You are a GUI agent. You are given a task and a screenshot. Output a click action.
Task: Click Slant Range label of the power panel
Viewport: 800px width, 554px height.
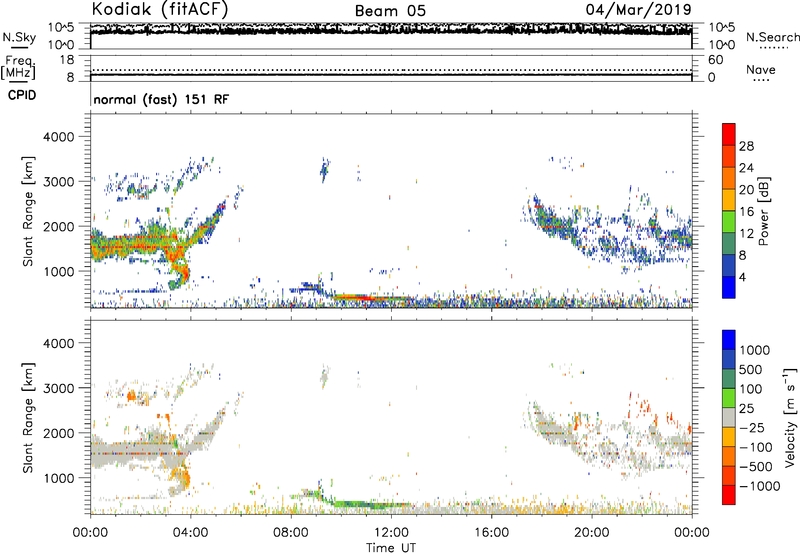pos(28,211)
